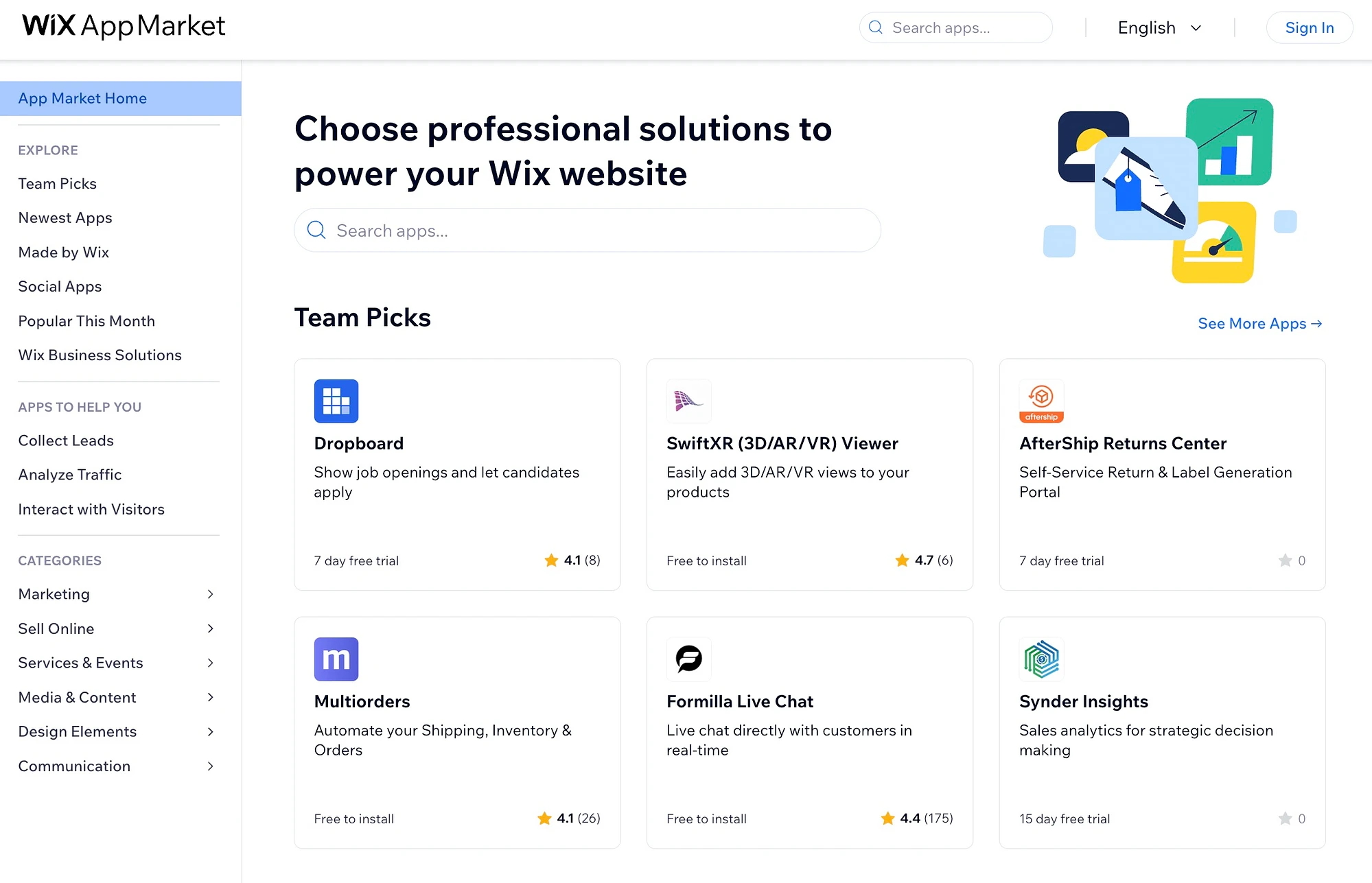This screenshot has width=1372, height=883.
Task: Open the English language dropdown
Action: [x=1160, y=27]
